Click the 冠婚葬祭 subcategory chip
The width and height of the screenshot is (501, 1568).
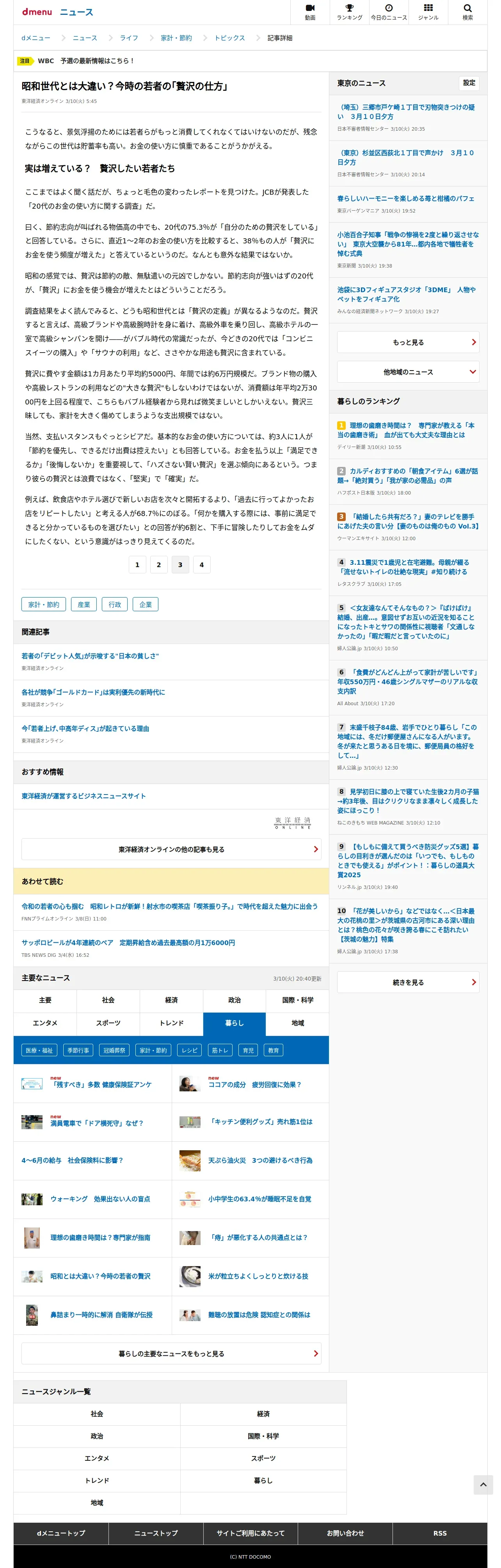(x=114, y=1050)
